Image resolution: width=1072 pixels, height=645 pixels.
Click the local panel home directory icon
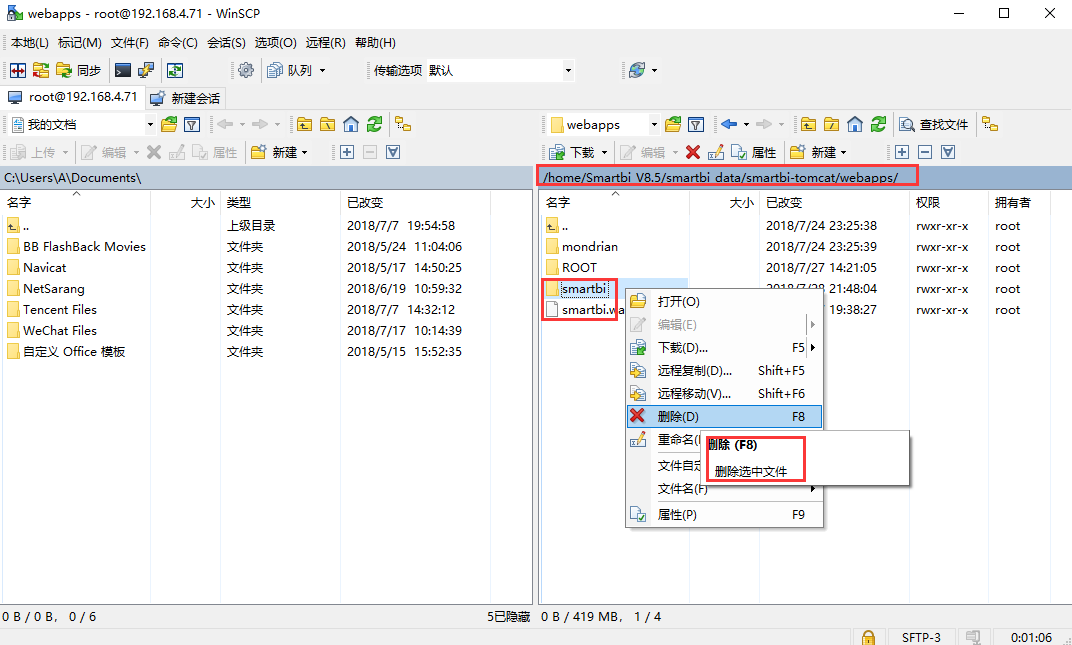(x=351, y=124)
